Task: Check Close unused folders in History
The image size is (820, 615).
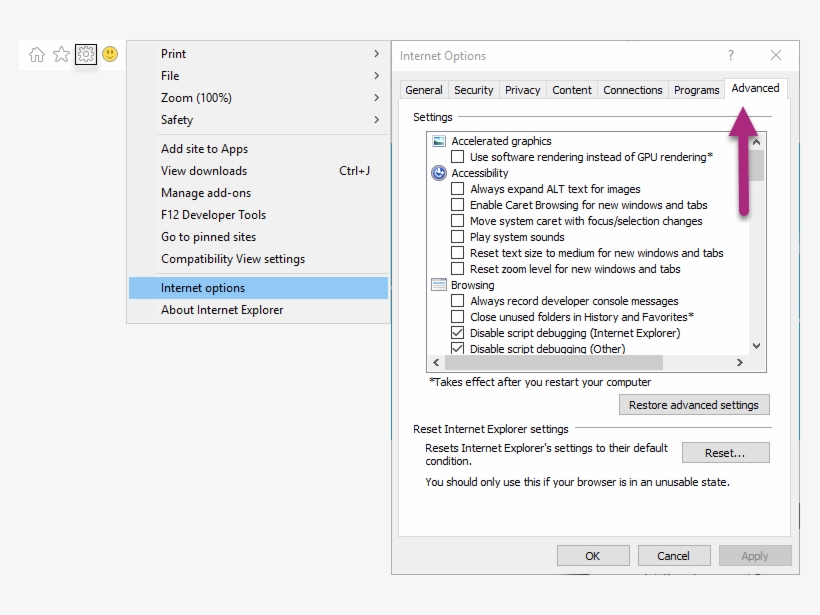Action: [458, 317]
